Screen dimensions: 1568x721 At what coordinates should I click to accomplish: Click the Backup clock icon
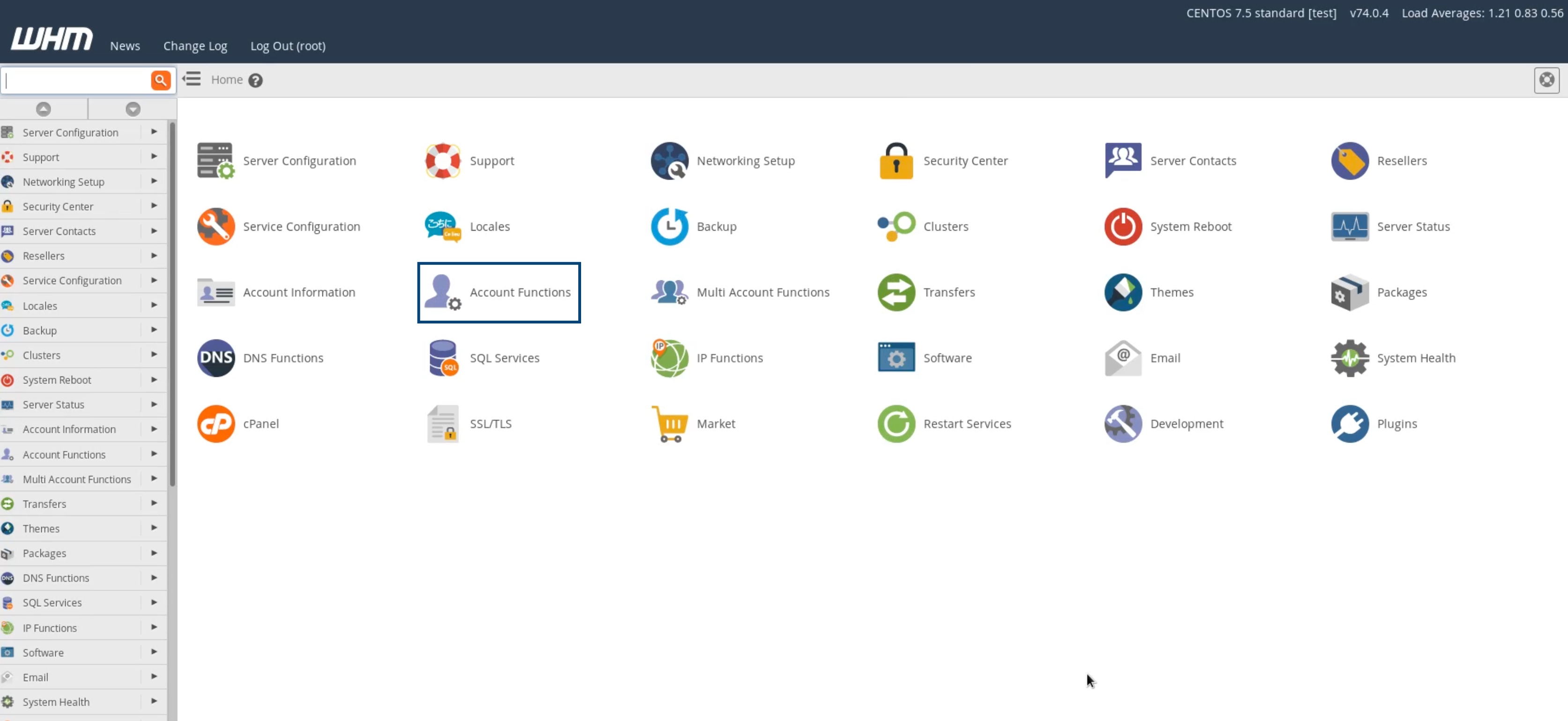pos(669,226)
